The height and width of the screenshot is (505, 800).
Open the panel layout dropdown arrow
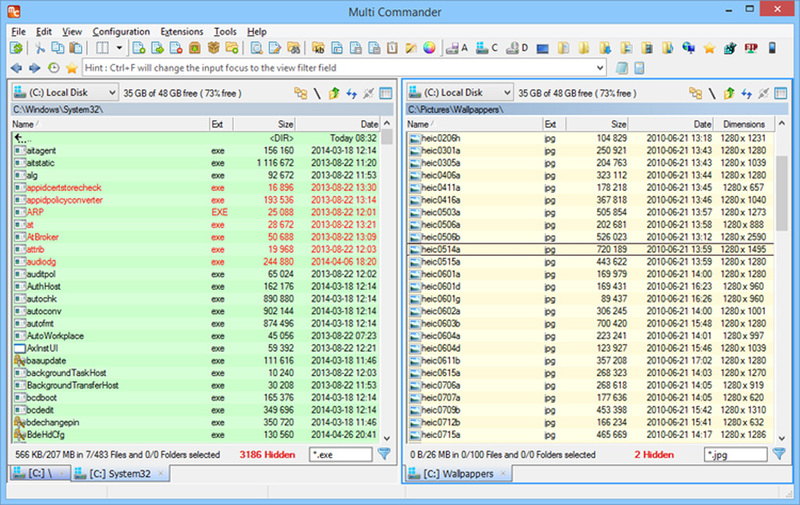click(x=119, y=48)
